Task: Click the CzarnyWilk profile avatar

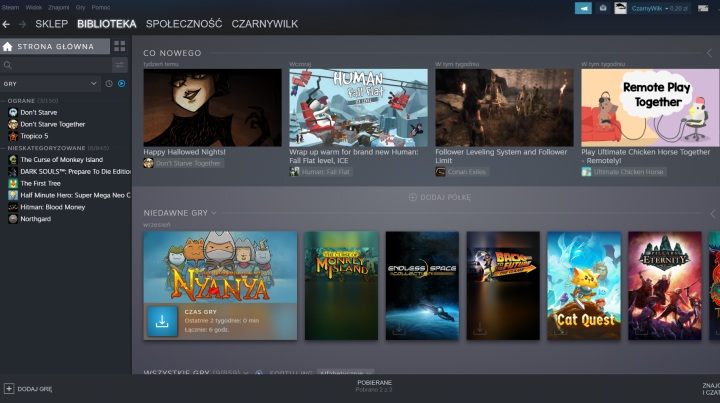Action: point(620,8)
